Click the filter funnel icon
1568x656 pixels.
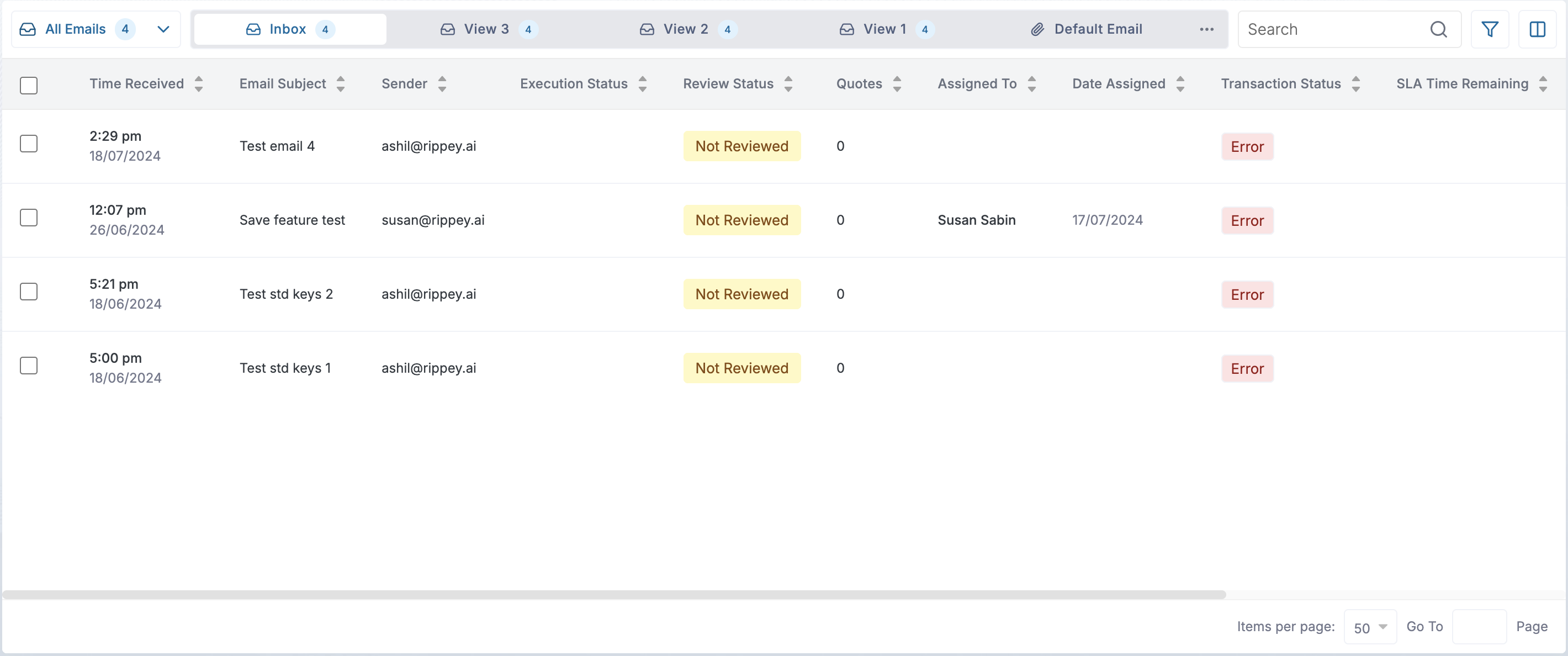1489,29
